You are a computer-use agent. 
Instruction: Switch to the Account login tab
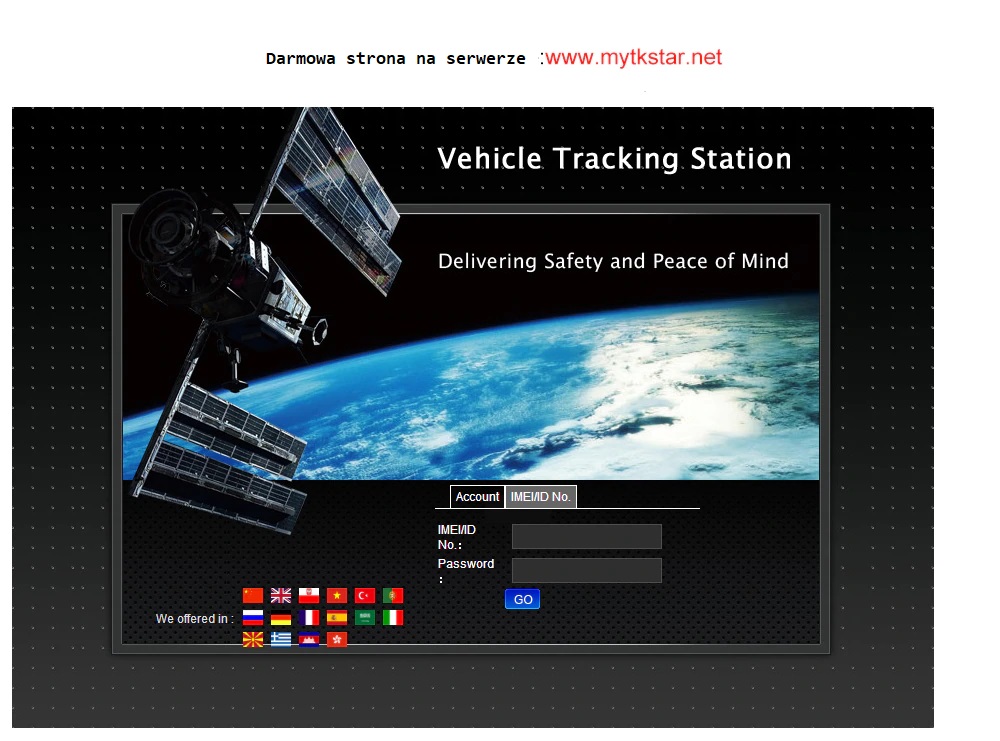pos(477,497)
